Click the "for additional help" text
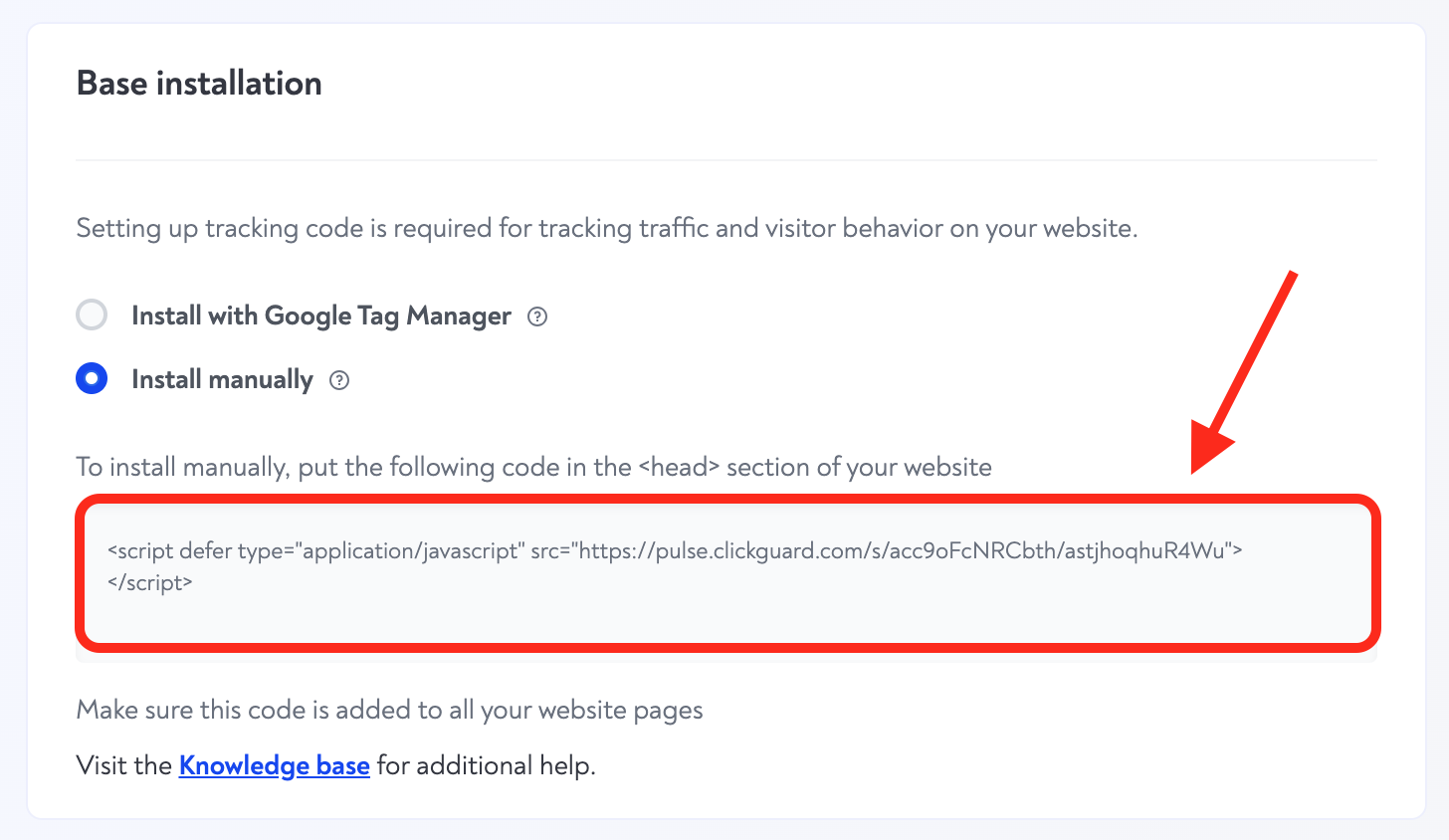The width and height of the screenshot is (1449, 840). click(486, 765)
